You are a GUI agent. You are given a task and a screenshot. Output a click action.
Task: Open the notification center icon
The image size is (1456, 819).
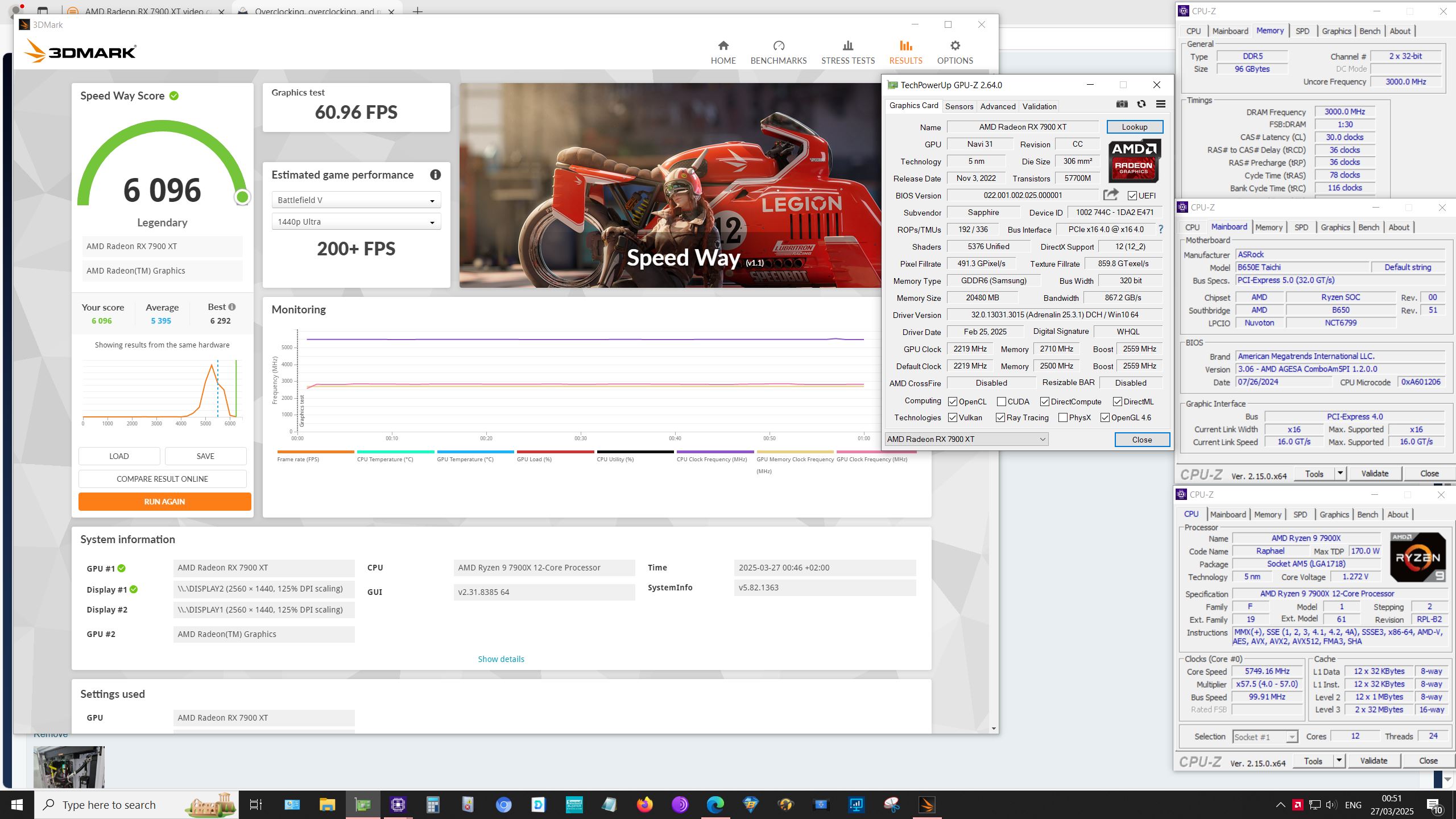coord(1434,805)
